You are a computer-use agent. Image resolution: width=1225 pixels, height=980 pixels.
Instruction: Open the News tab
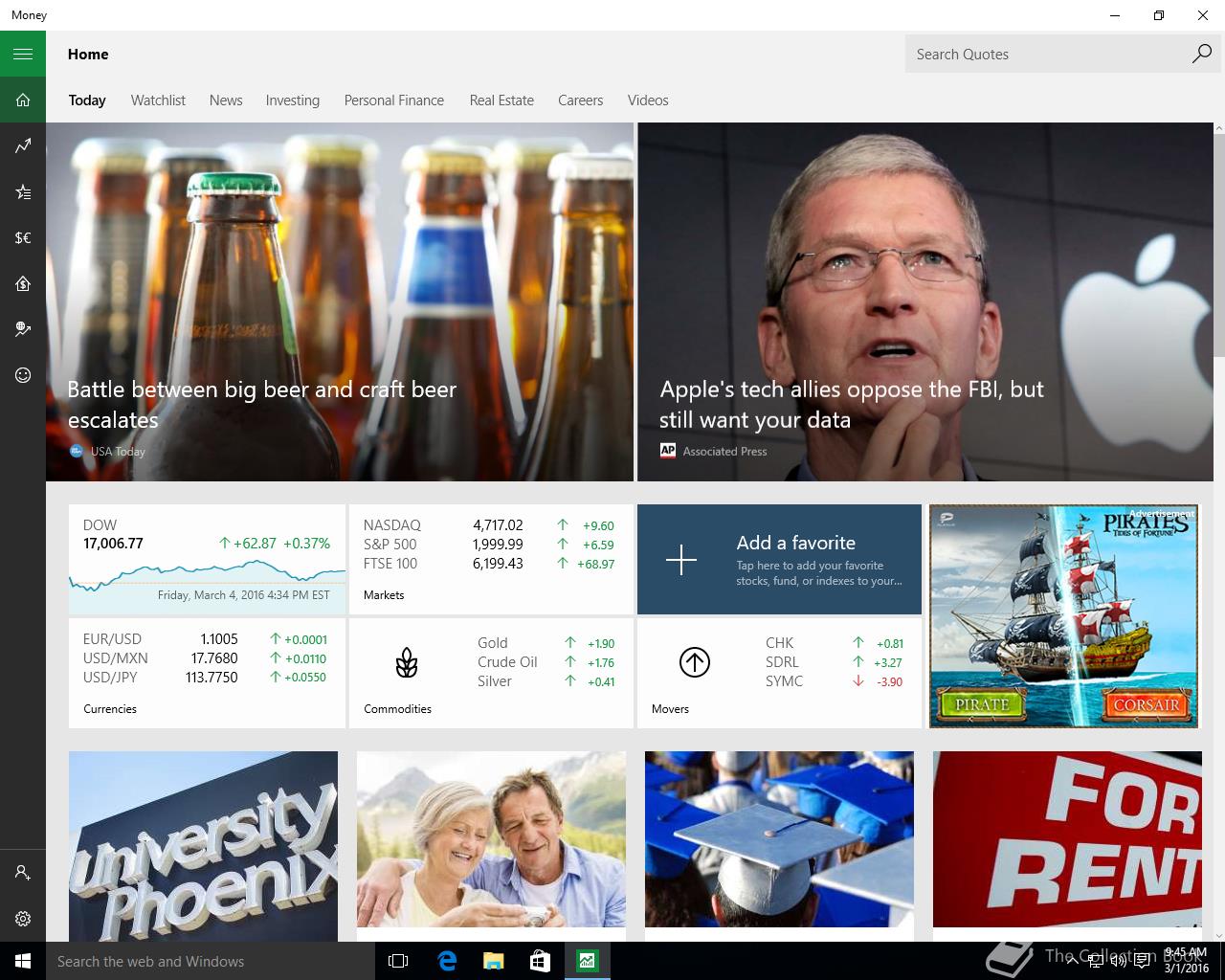pos(226,100)
